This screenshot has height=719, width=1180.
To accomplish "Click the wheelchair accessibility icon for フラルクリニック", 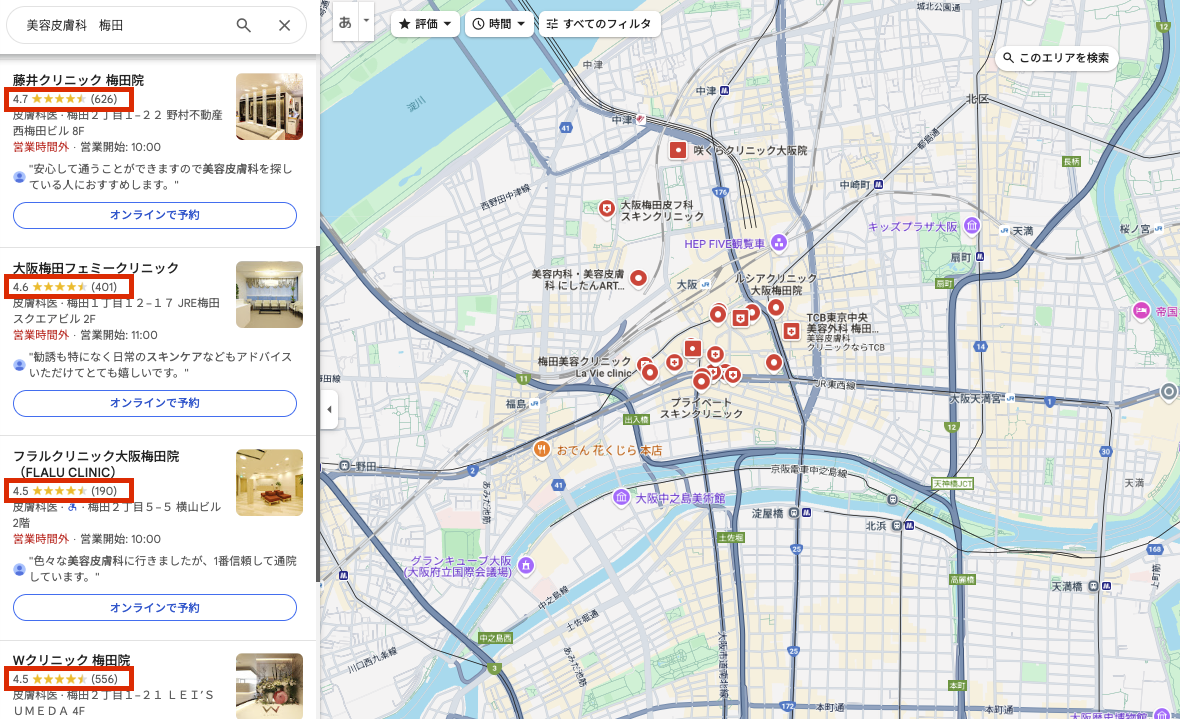I will (73, 507).
